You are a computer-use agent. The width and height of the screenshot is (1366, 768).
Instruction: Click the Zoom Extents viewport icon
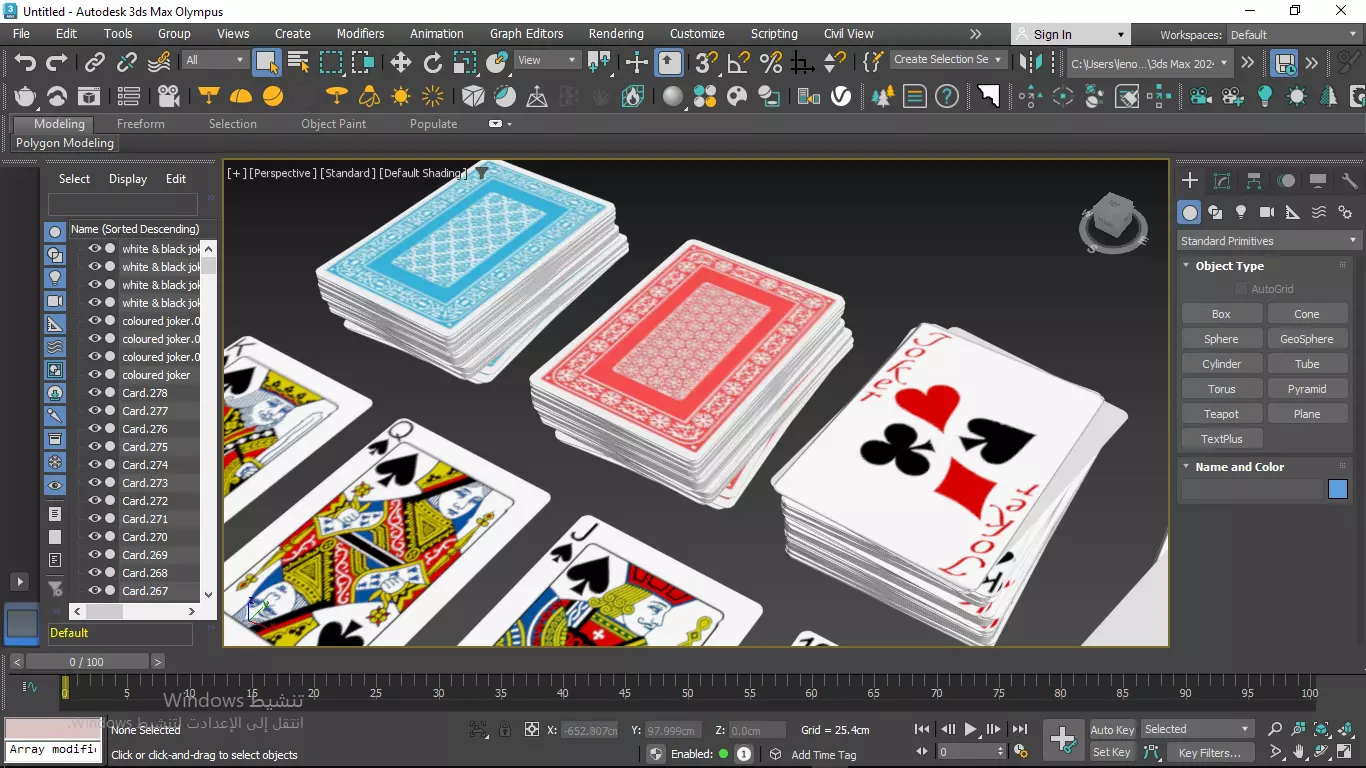click(x=1321, y=730)
